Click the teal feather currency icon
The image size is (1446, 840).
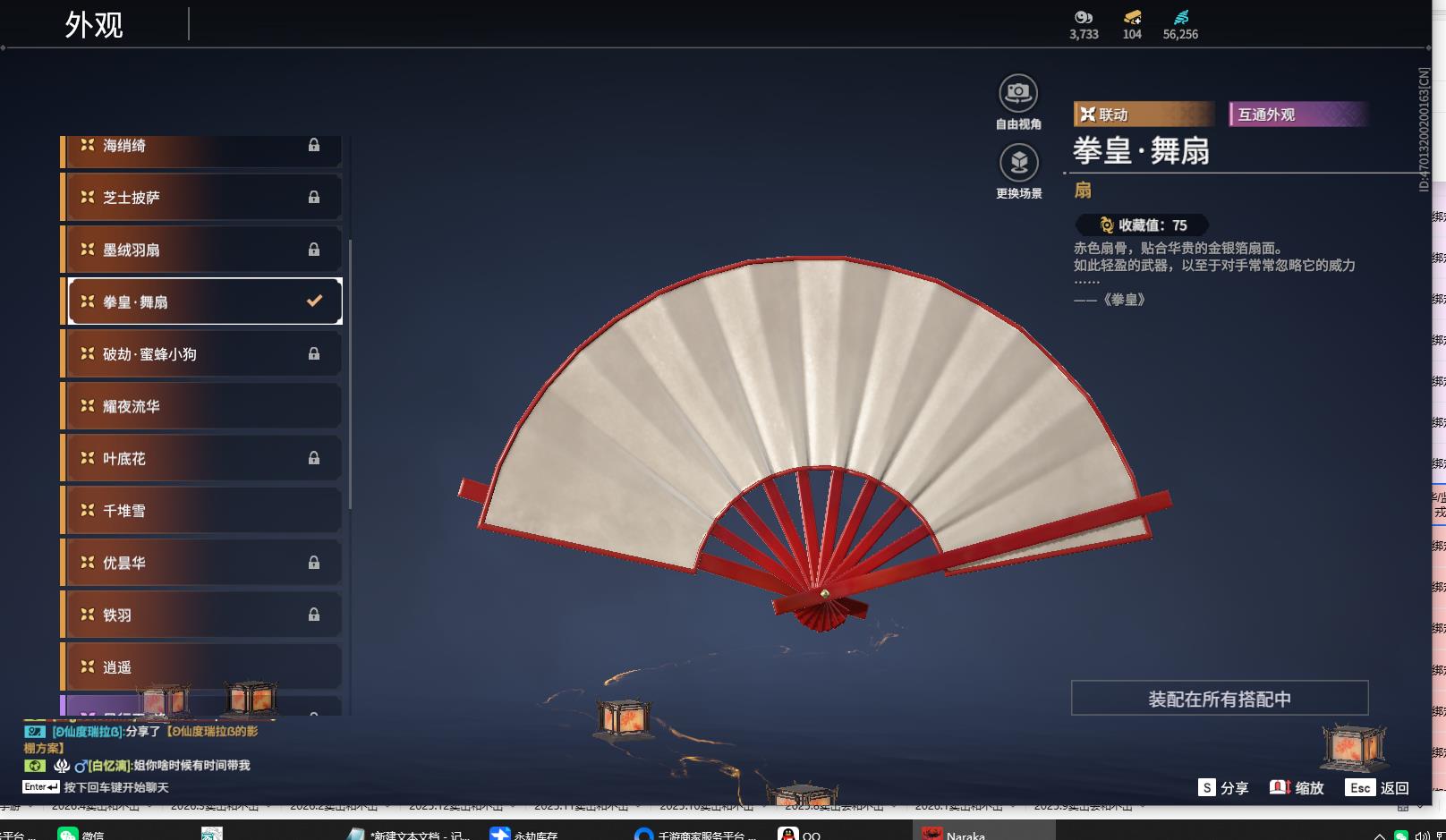click(x=1181, y=18)
